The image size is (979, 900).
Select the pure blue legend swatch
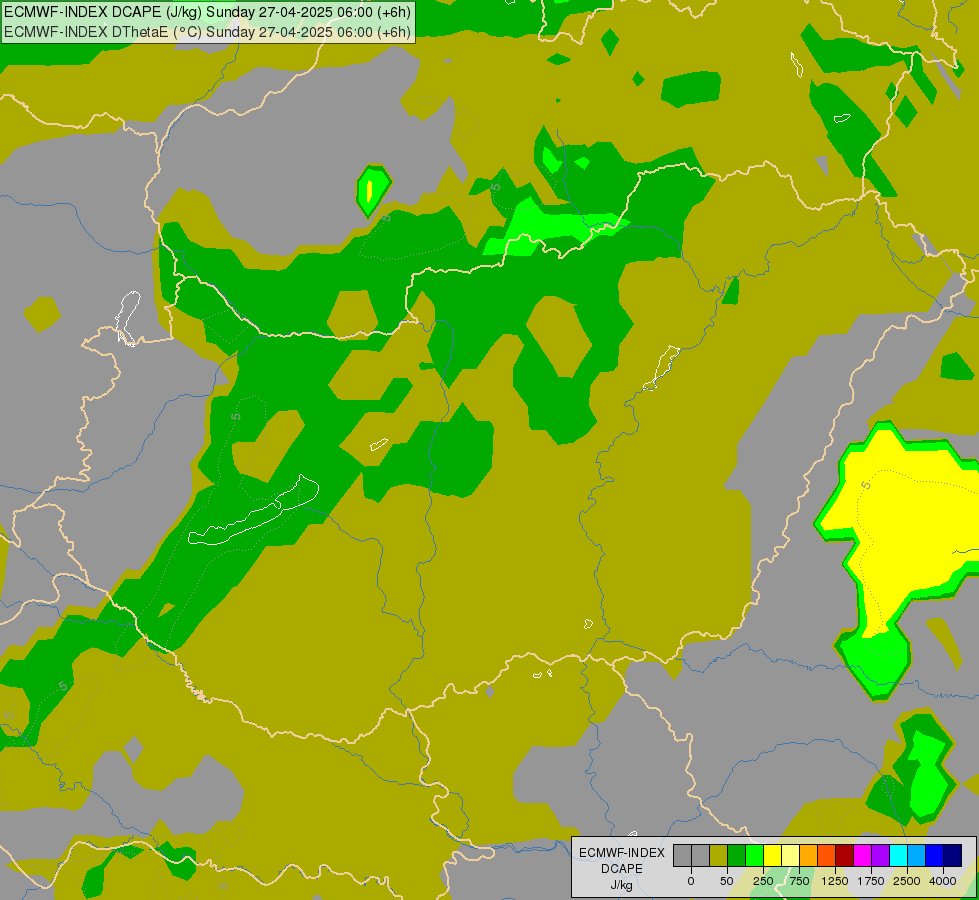934,855
